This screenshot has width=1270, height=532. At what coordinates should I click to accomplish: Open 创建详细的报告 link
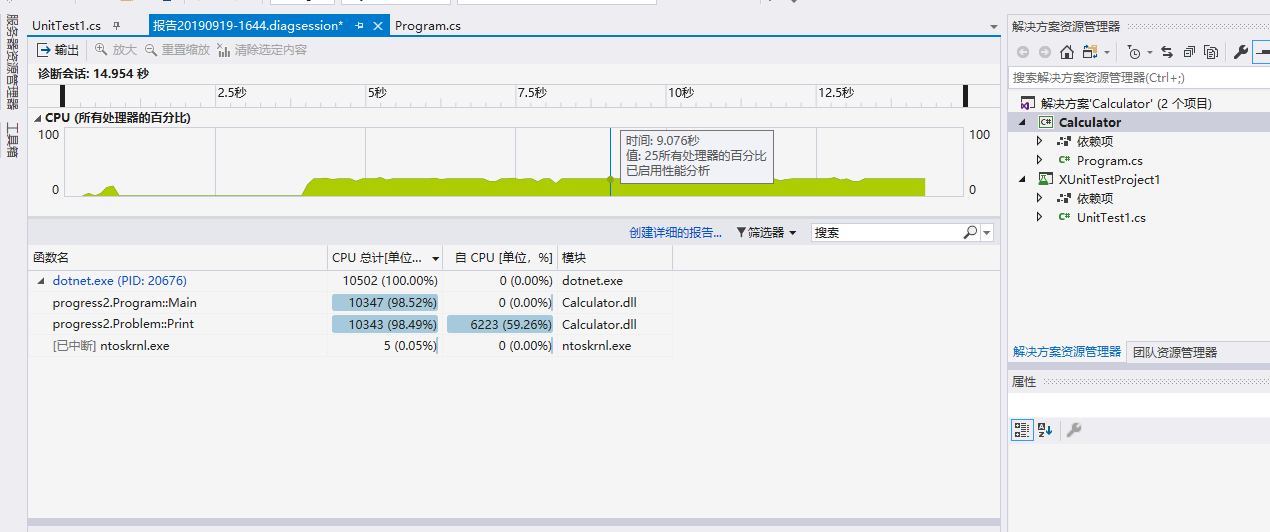[675, 232]
